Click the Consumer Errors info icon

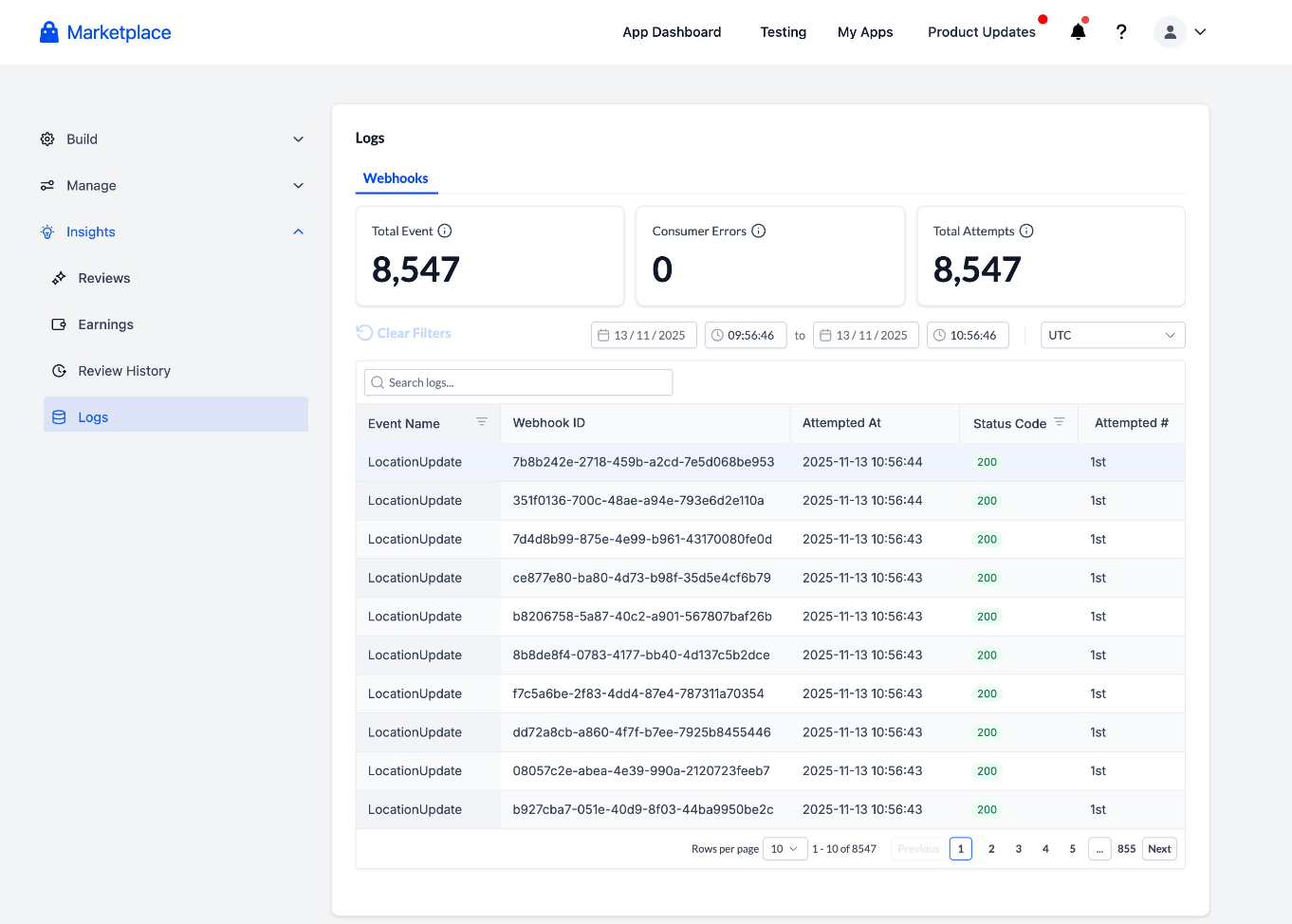point(759,231)
